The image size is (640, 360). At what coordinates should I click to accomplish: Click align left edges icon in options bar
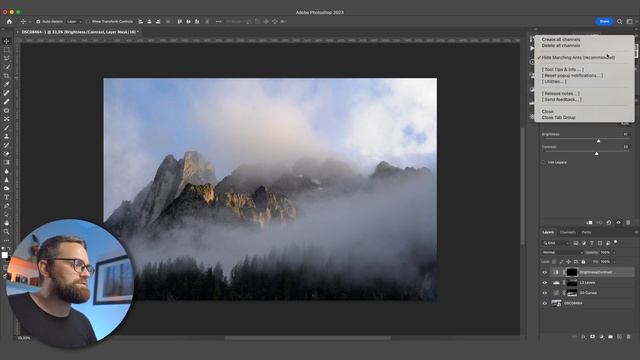(x=141, y=22)
